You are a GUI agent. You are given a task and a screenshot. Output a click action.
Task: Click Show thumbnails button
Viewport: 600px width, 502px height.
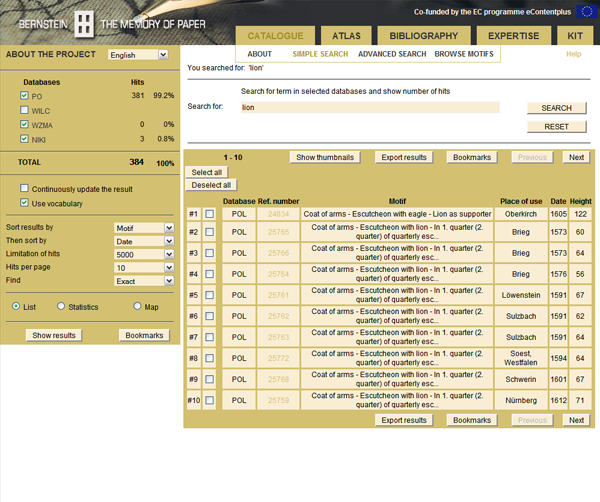click(326, 157)
